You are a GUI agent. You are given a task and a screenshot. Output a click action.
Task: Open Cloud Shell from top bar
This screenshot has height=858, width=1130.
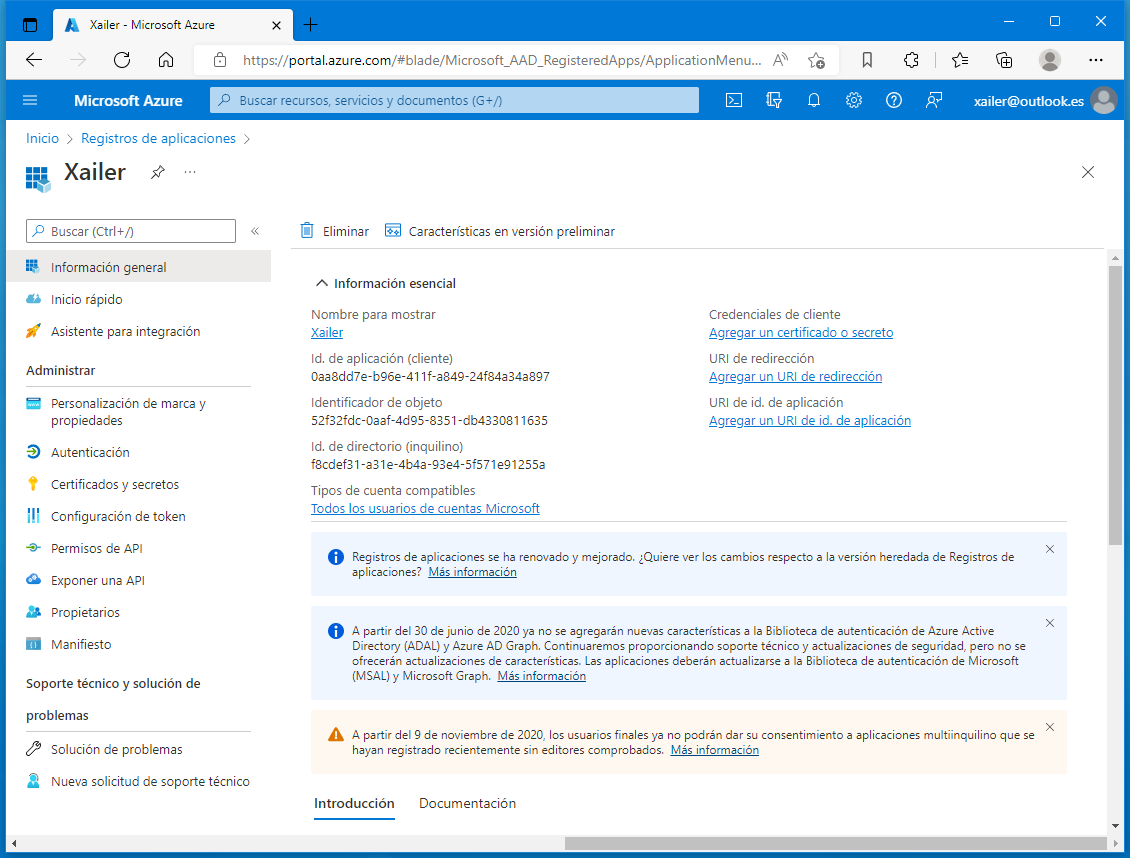tap(734, 100)
